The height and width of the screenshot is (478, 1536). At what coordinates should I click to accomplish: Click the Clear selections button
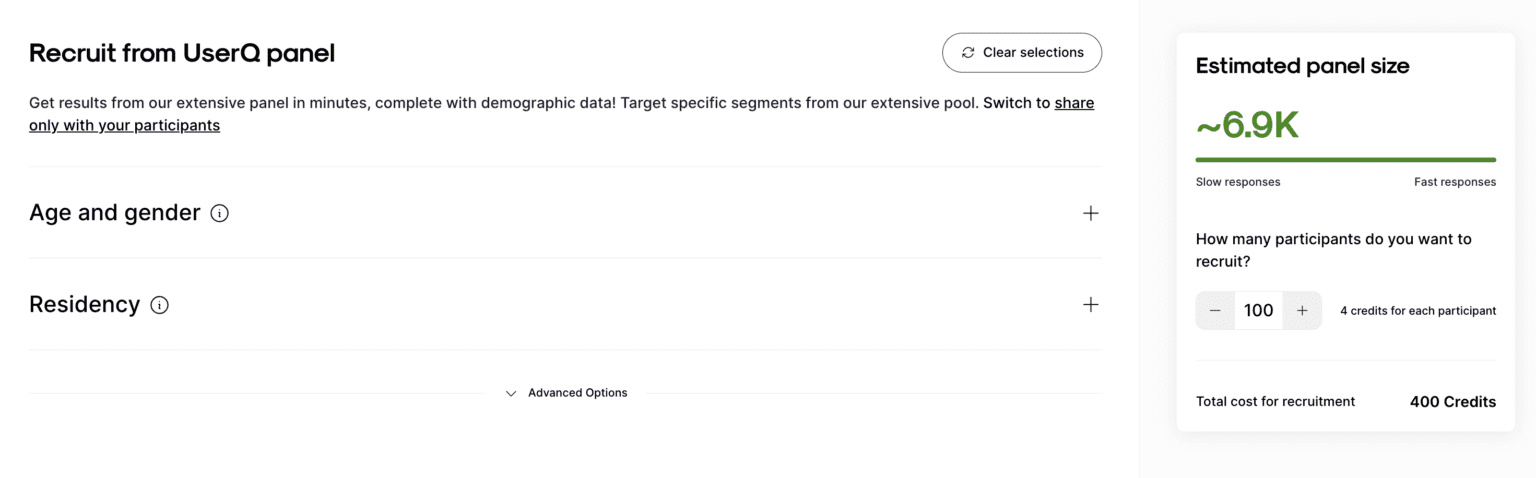pyautogui.click(x=1021, y=53)
